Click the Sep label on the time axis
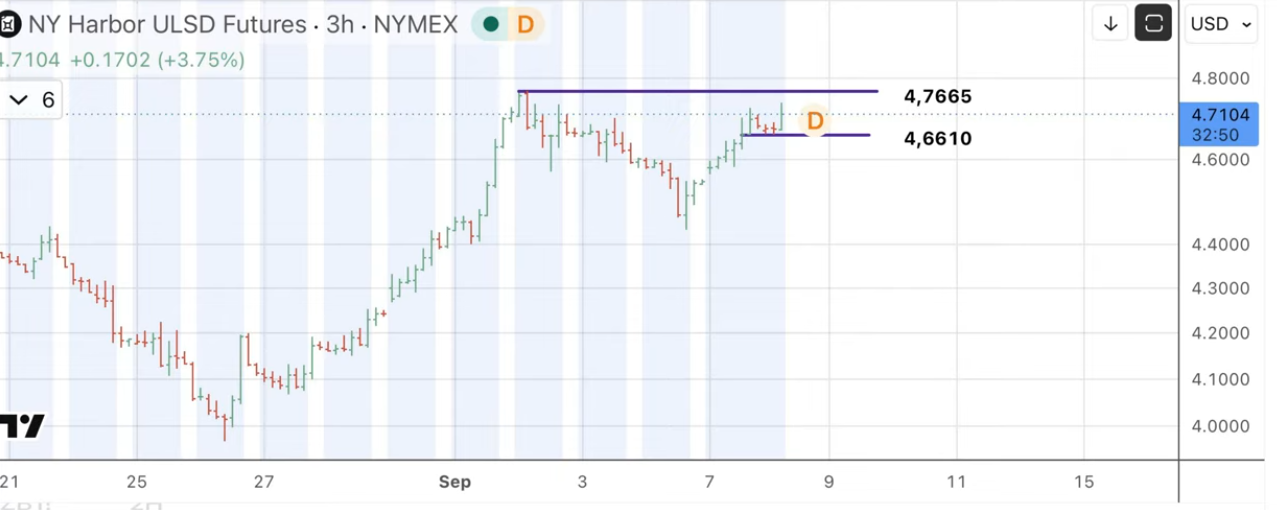 (x=454, y=482)
